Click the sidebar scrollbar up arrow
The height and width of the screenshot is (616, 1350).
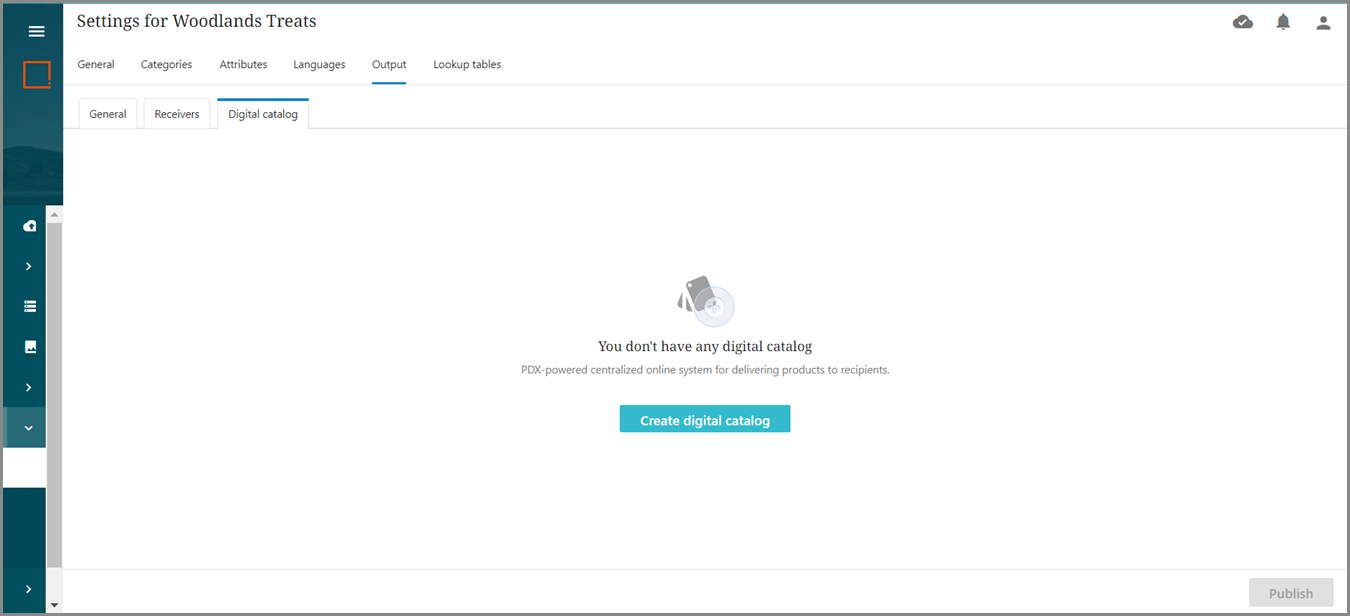[x=54, y=214]
